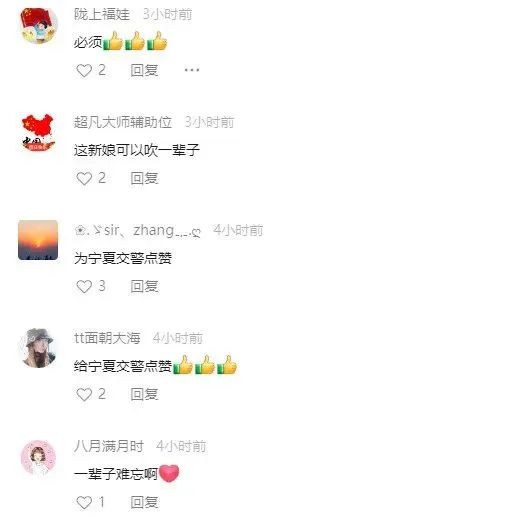Open the red China map avatar
Image resolution: width=515 pixels, height=524 pixels.
point(38,133)
